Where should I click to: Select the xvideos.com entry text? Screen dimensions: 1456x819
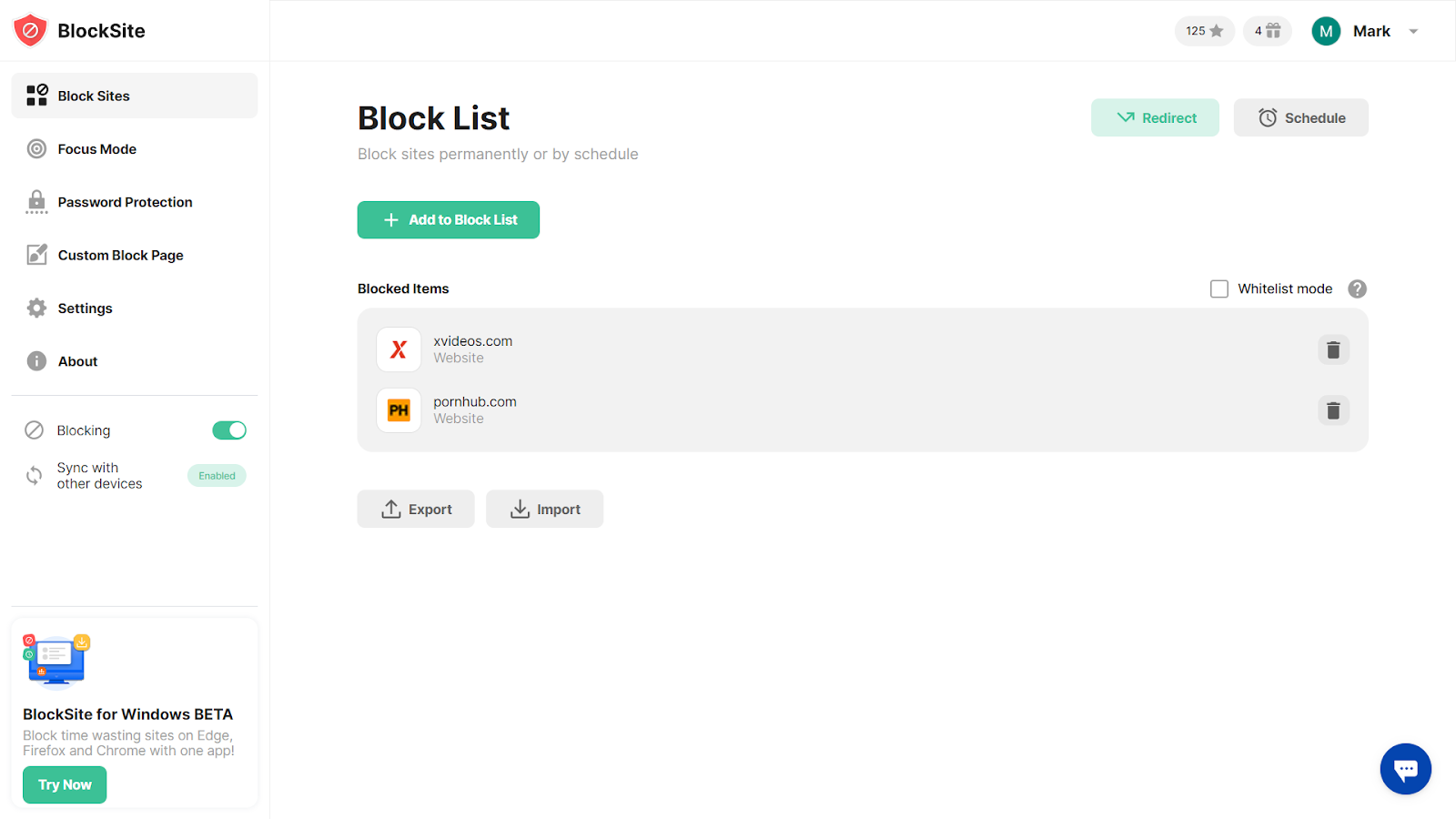click(472, 341)
